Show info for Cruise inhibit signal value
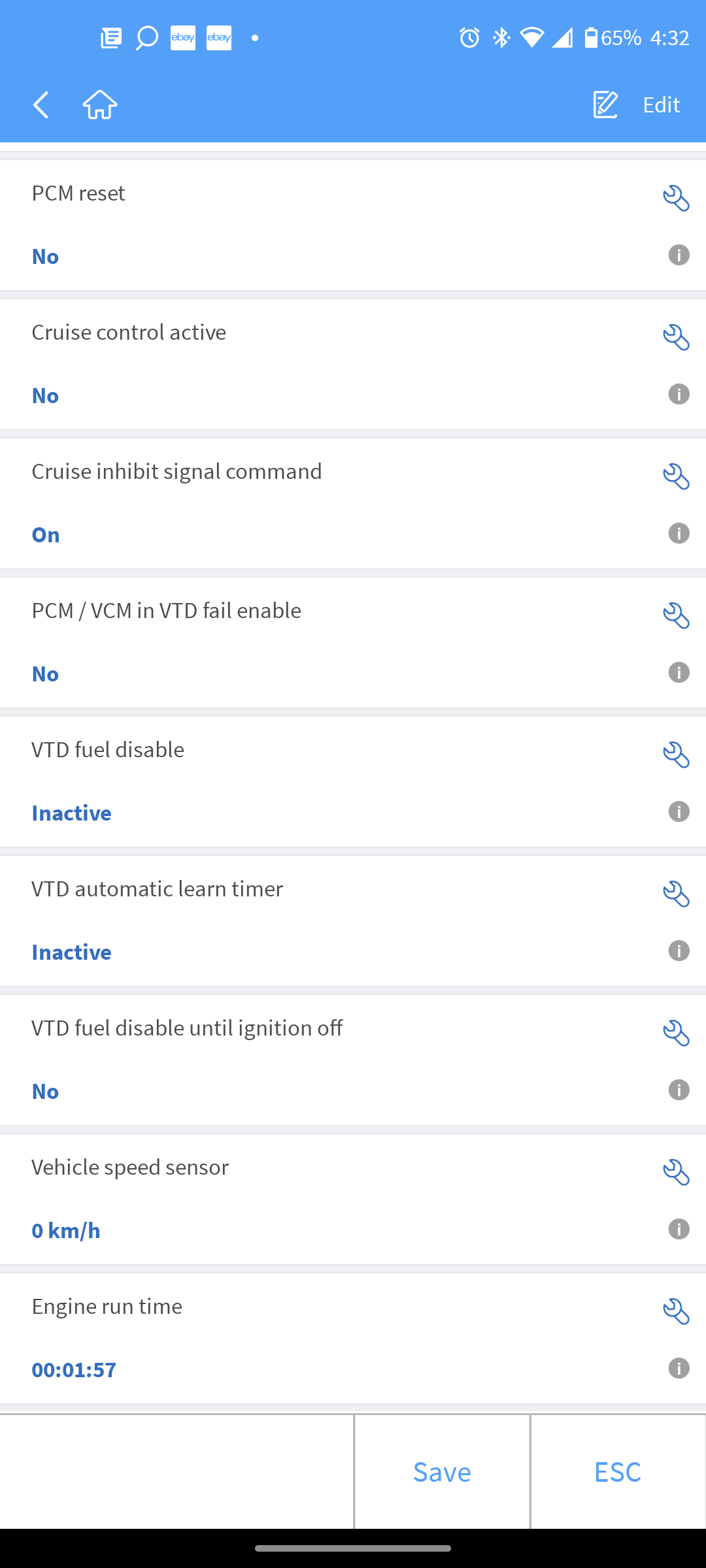Image resolution: width=706 pixels, height=1568 pixels. click(x=679, y=533)
